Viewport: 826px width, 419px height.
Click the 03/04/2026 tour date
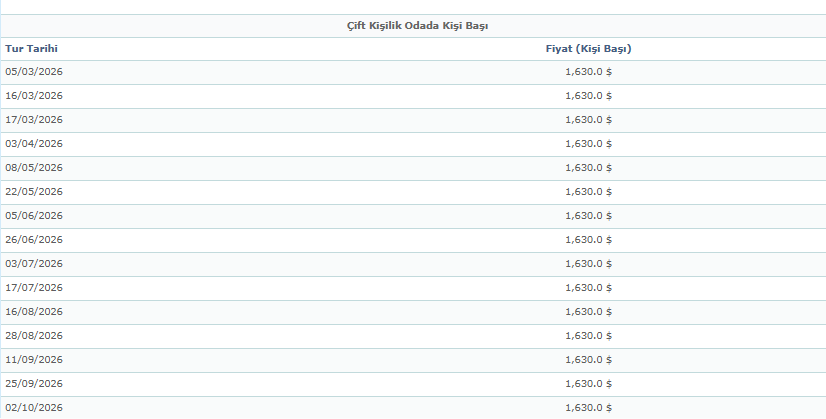click(34, 144)
